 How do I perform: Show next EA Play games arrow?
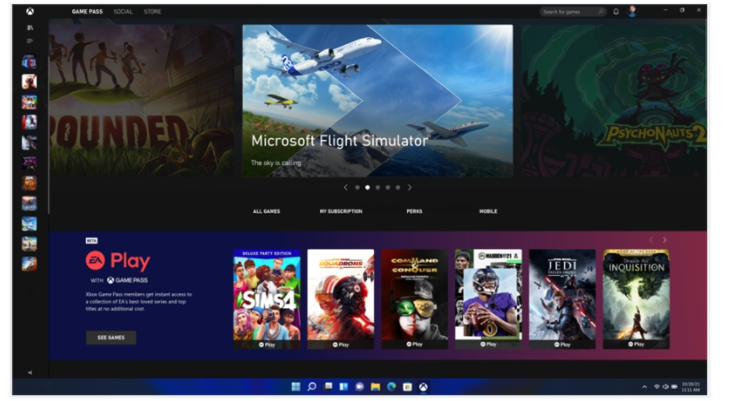coord(664,240)
